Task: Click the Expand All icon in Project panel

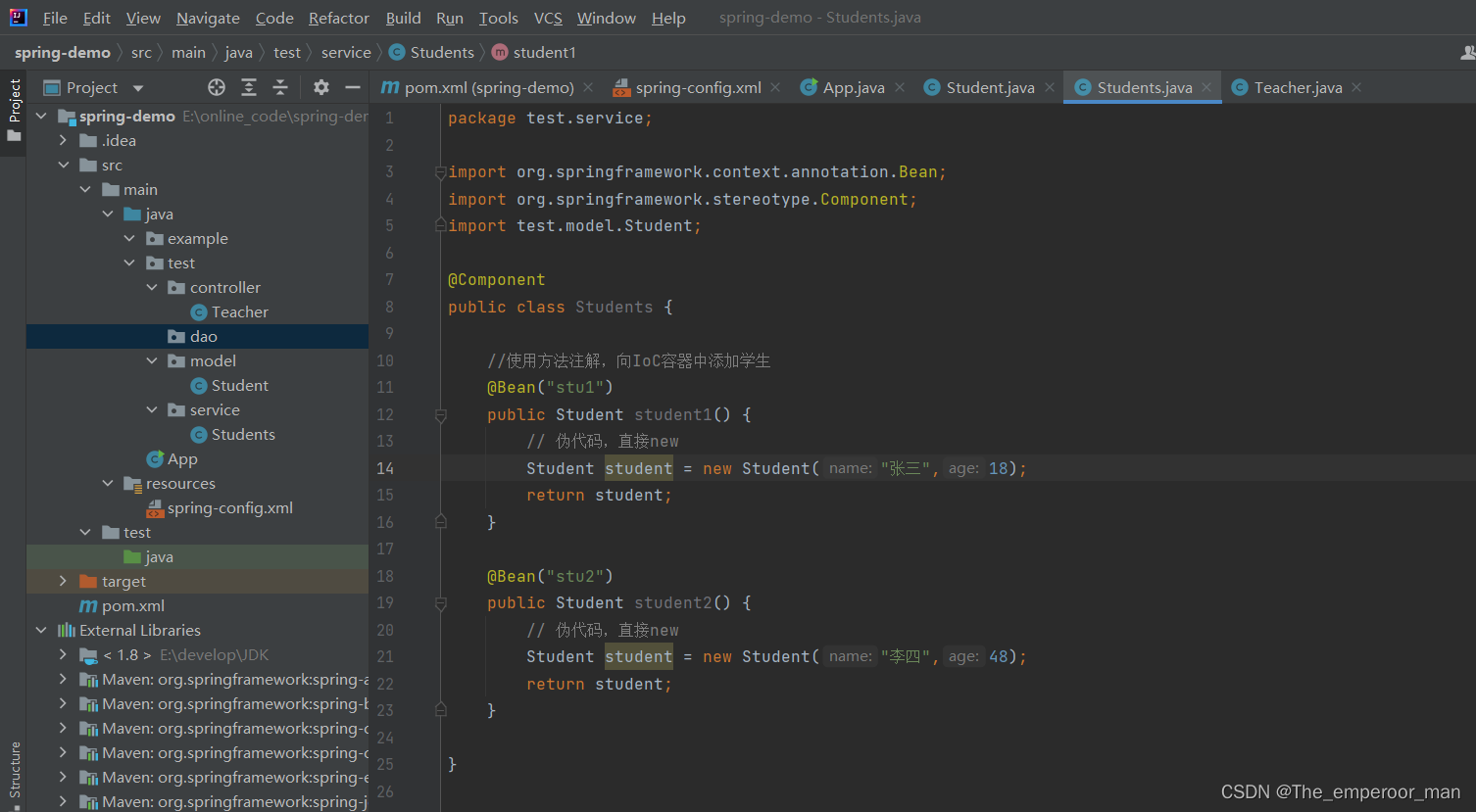Action: pyautogui.click(x=249, y=87)
